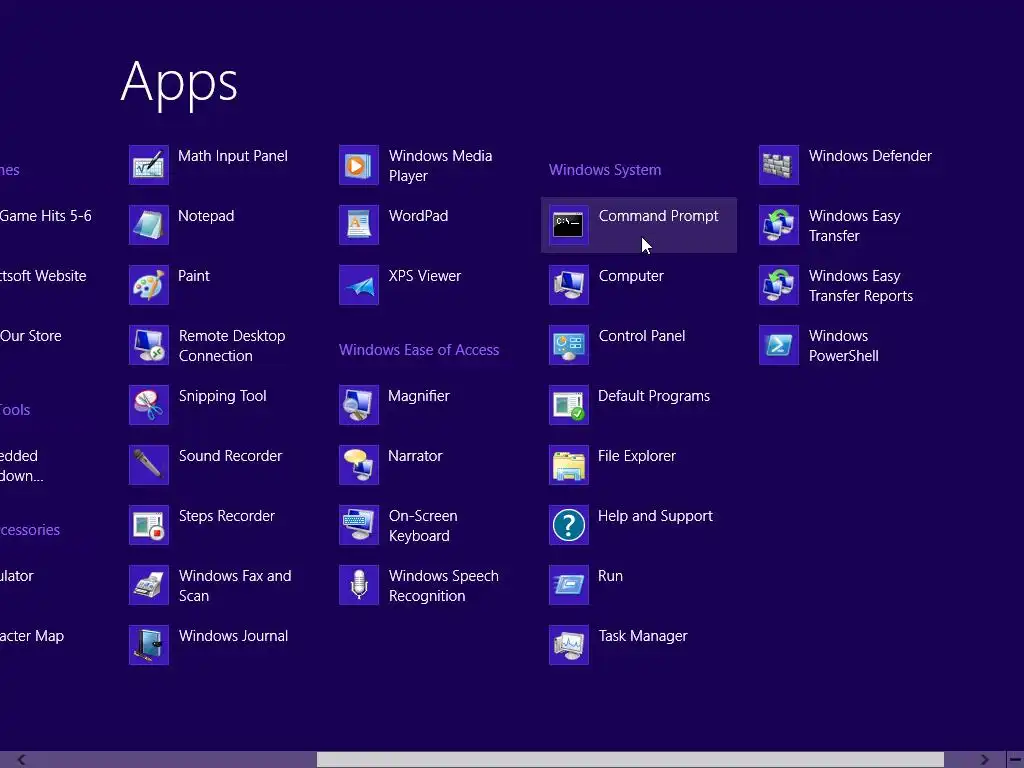Click the File Explorer label text
Image resolution: width=1024 pixels, height=768 pixels.
[x=637, y=456]
